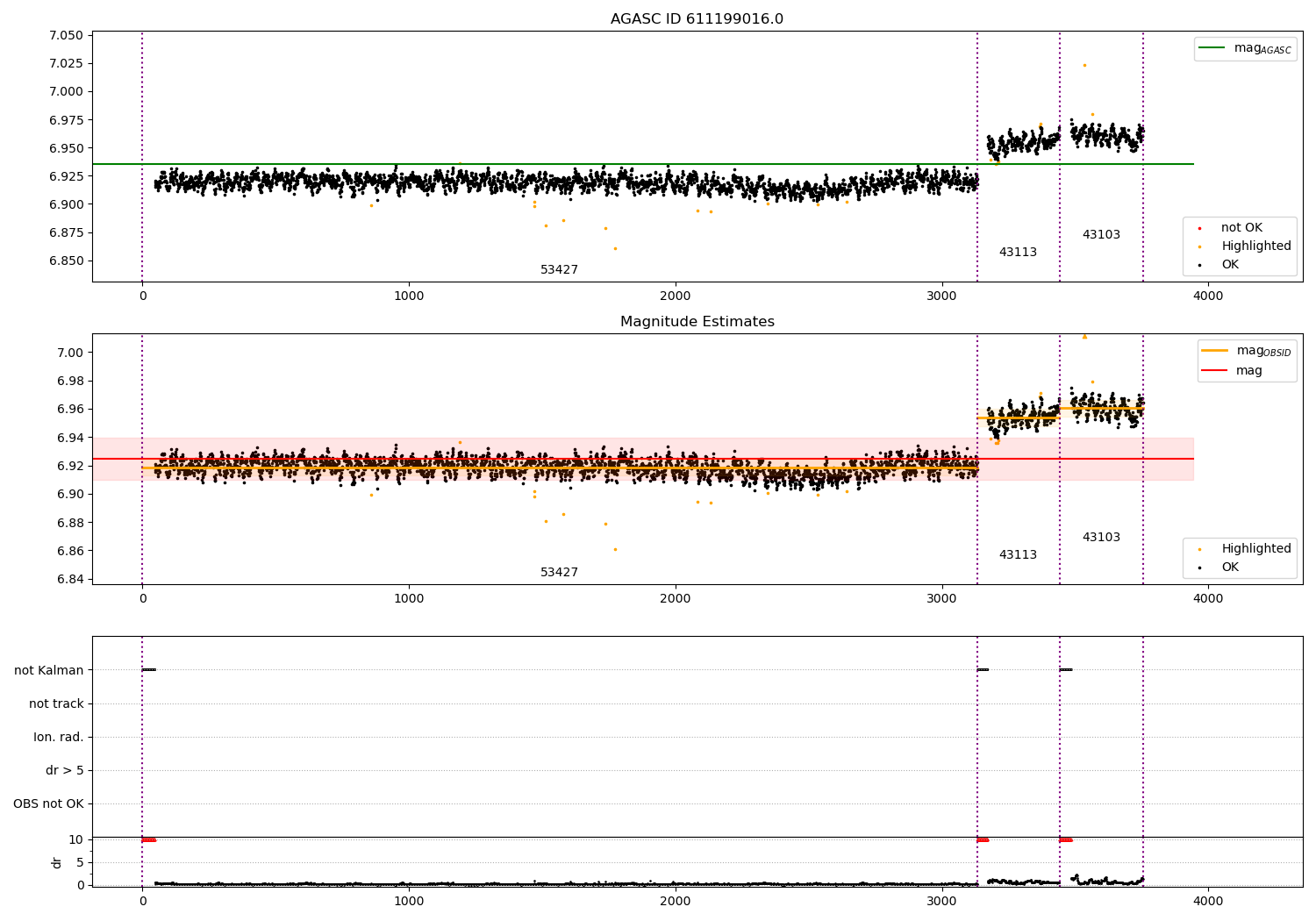This screenshot has width=1316, height=921.
Task: Click "OK" entry in the top plot legend
Action: click(1230, 265)
